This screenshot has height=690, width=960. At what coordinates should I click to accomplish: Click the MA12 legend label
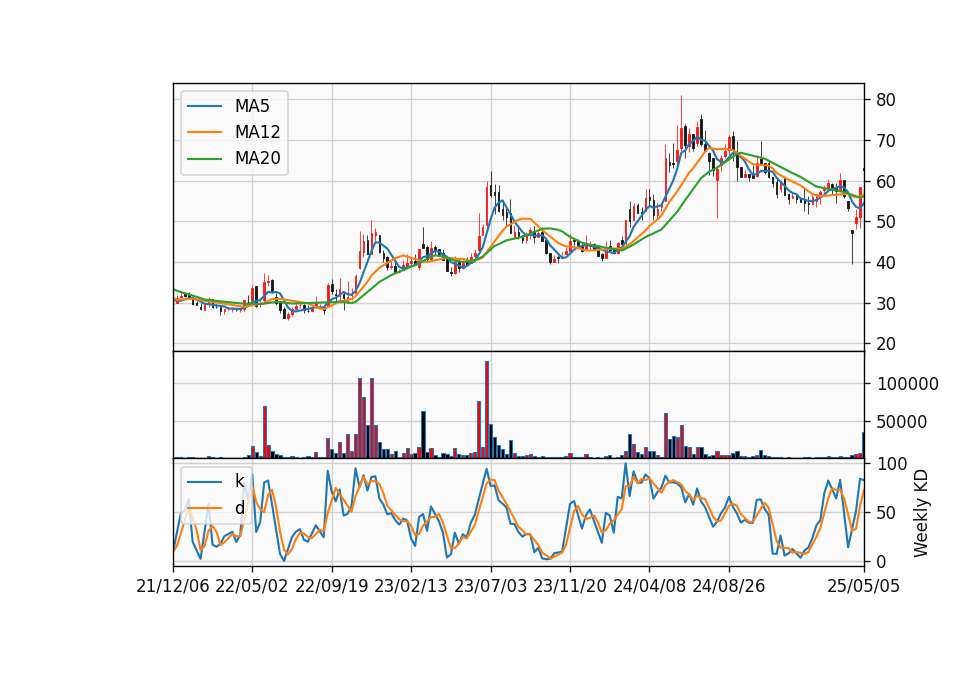coord(257,132)
